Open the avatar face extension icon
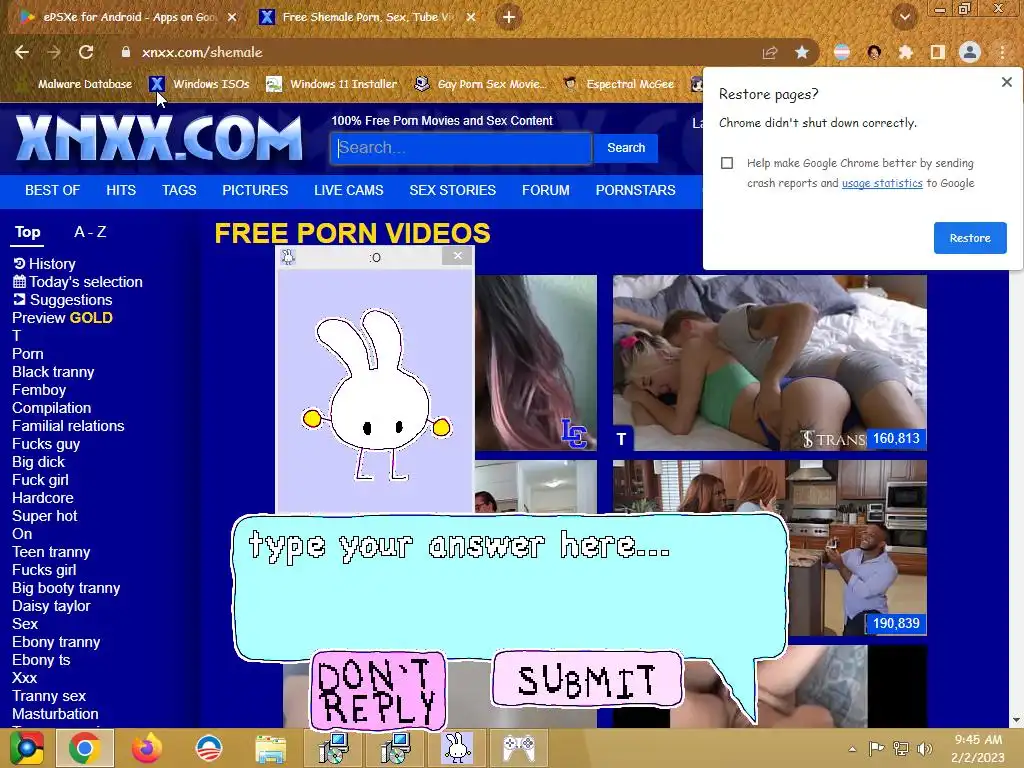1024x768 pixels. tap(874, 52)
